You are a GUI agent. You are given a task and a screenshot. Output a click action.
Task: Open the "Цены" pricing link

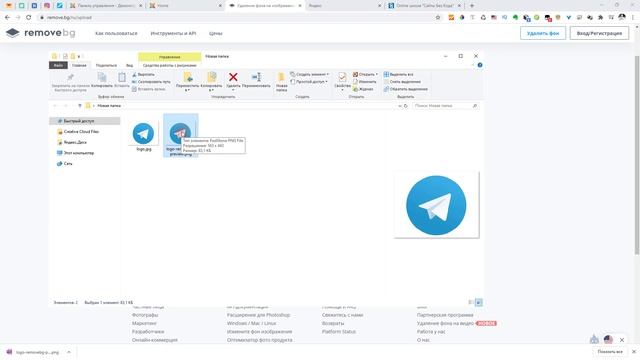216,33
